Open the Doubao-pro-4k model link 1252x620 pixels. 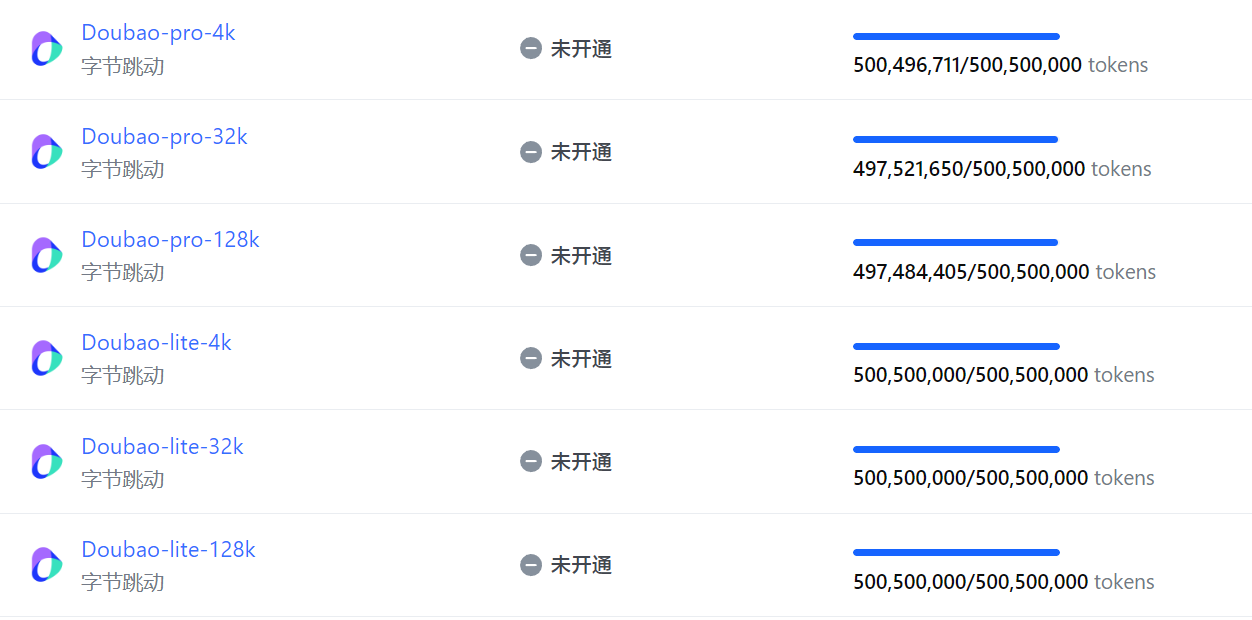pos(158,33)
